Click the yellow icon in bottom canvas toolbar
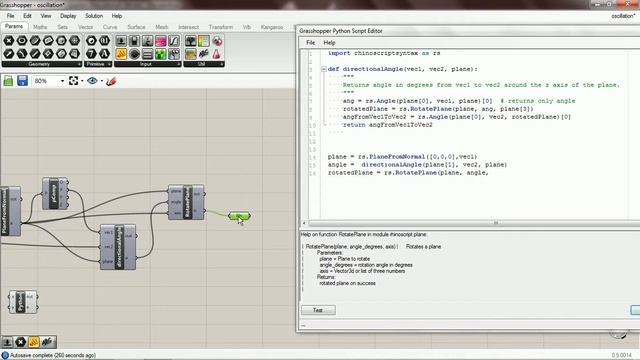 tap(34, 342)
